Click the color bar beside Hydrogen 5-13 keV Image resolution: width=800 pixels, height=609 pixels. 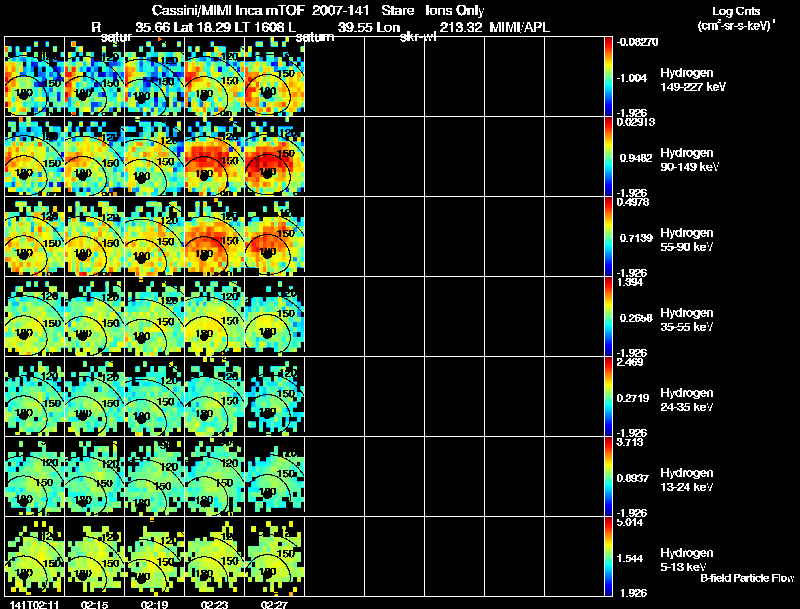(608, 557)
